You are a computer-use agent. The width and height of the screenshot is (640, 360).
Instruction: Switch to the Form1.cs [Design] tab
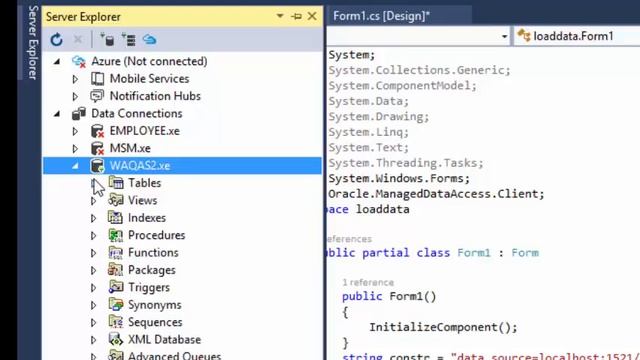(x=381, y=16)
